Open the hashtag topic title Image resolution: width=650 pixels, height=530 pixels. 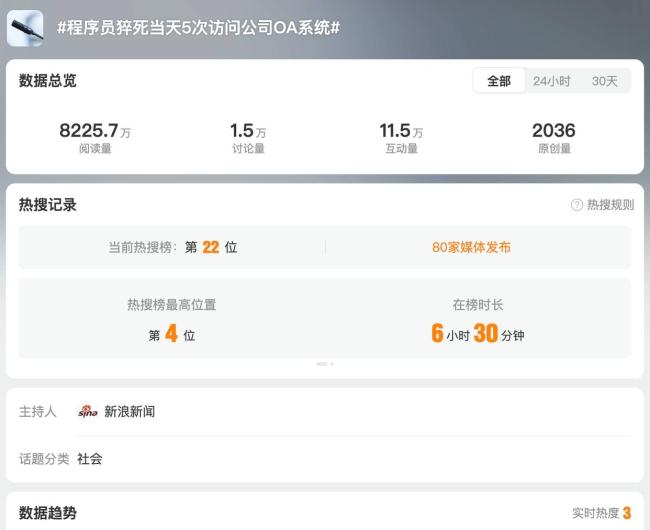(x=198, y=28)
